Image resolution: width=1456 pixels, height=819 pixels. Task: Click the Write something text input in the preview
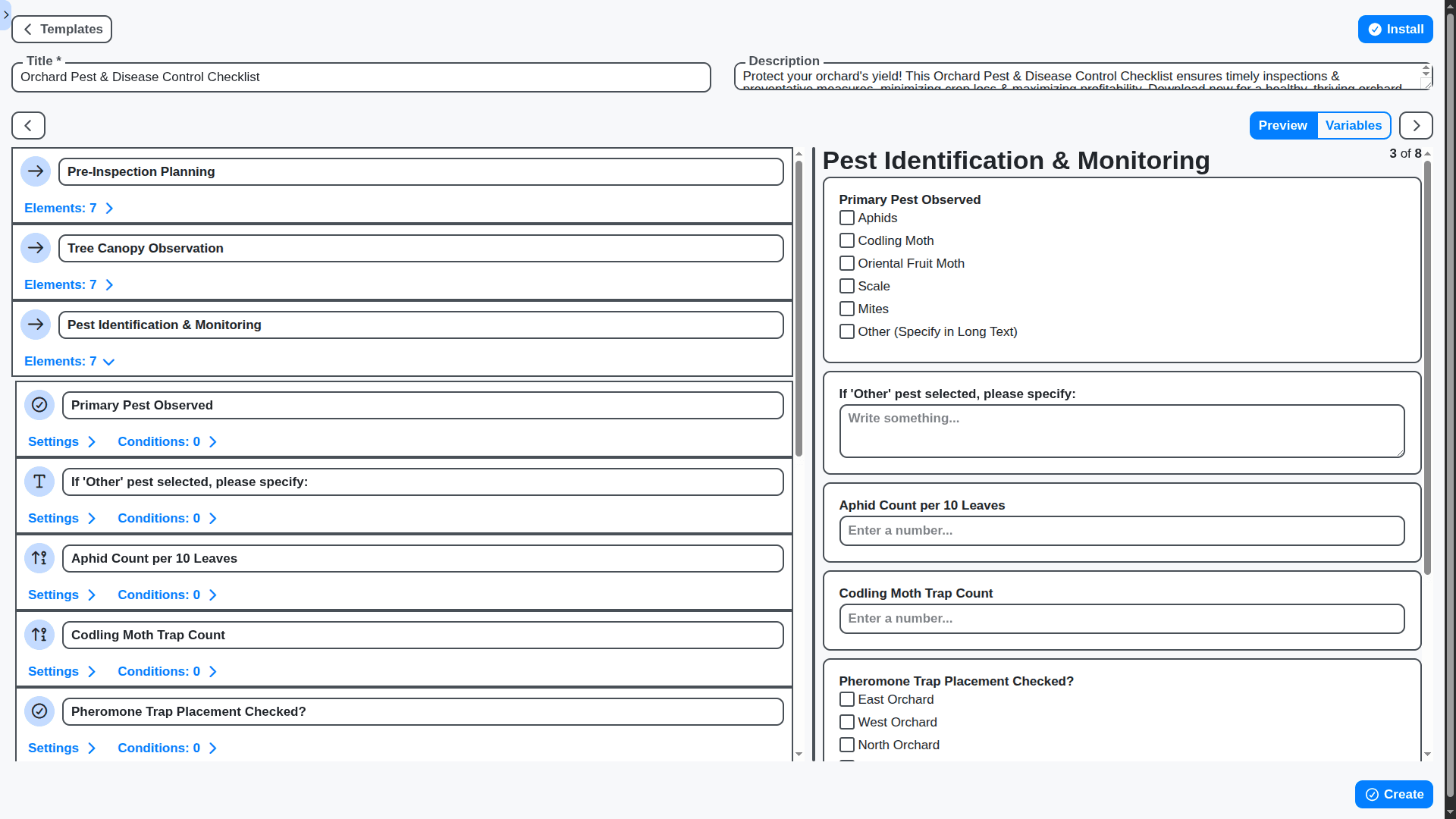pyautogui.click(x=1121, y=431)
